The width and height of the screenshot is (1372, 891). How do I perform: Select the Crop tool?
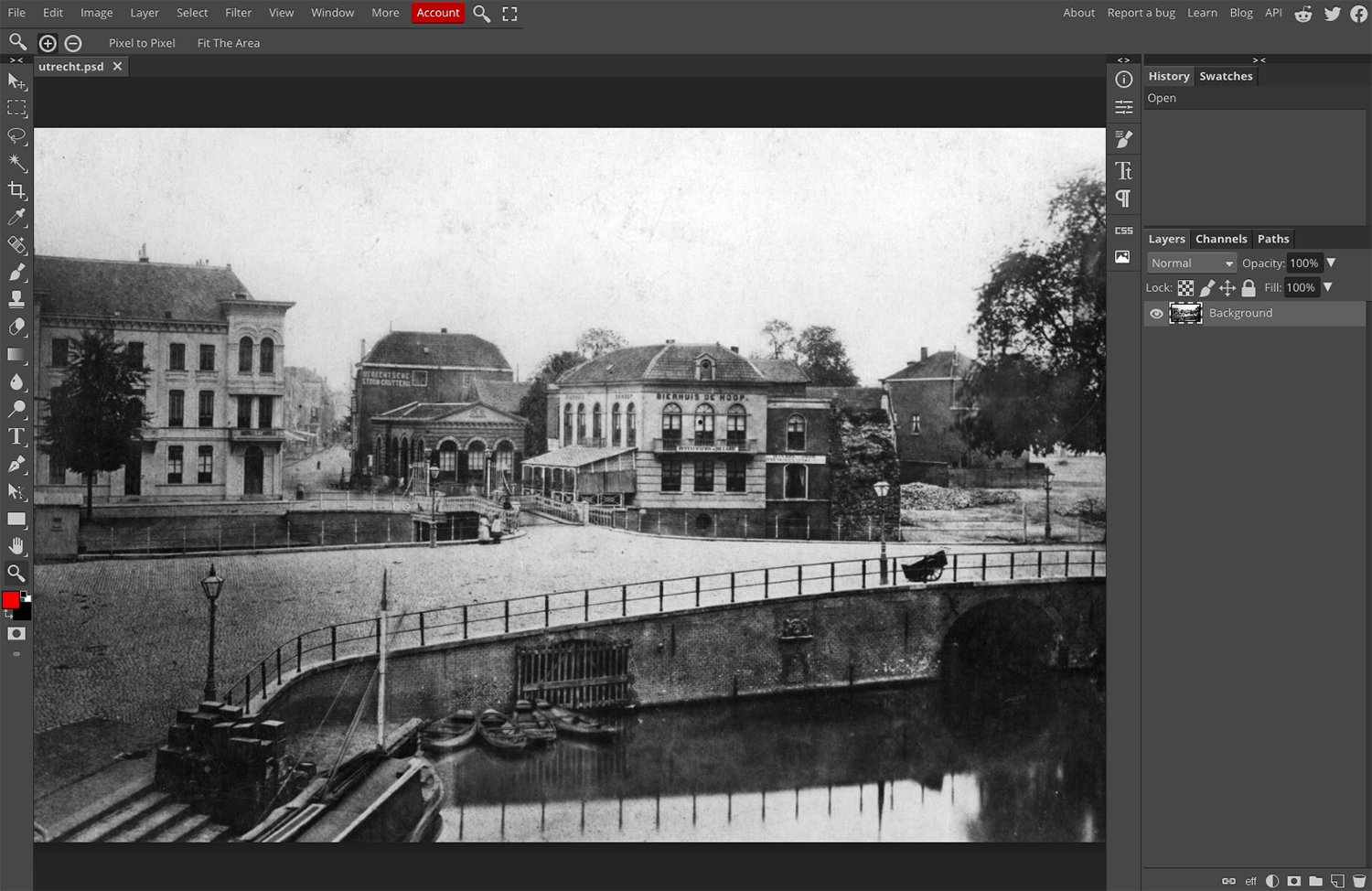16,190
